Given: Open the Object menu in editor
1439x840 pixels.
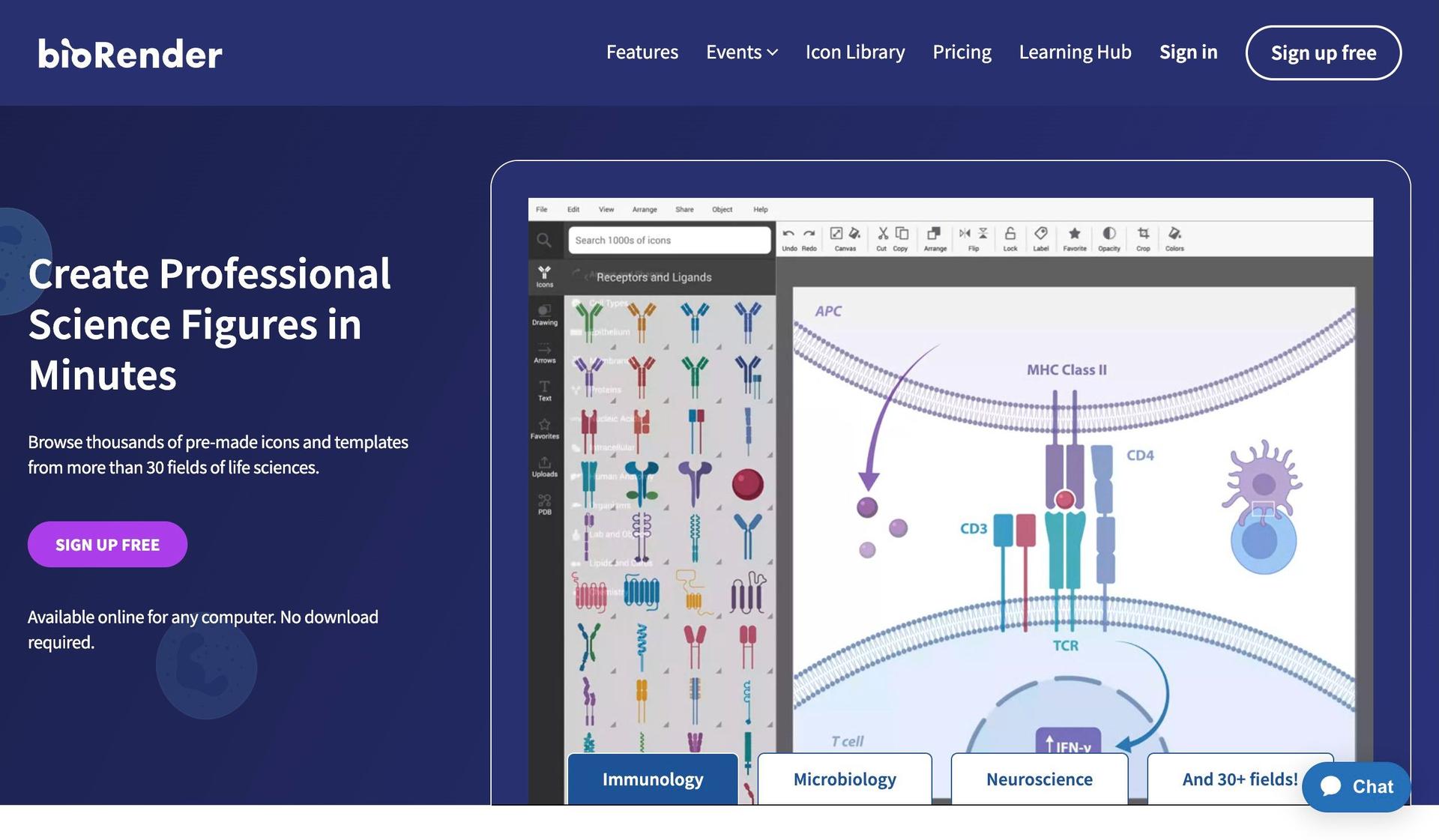Looking at the screenshot, I should [x=722, y=209].
